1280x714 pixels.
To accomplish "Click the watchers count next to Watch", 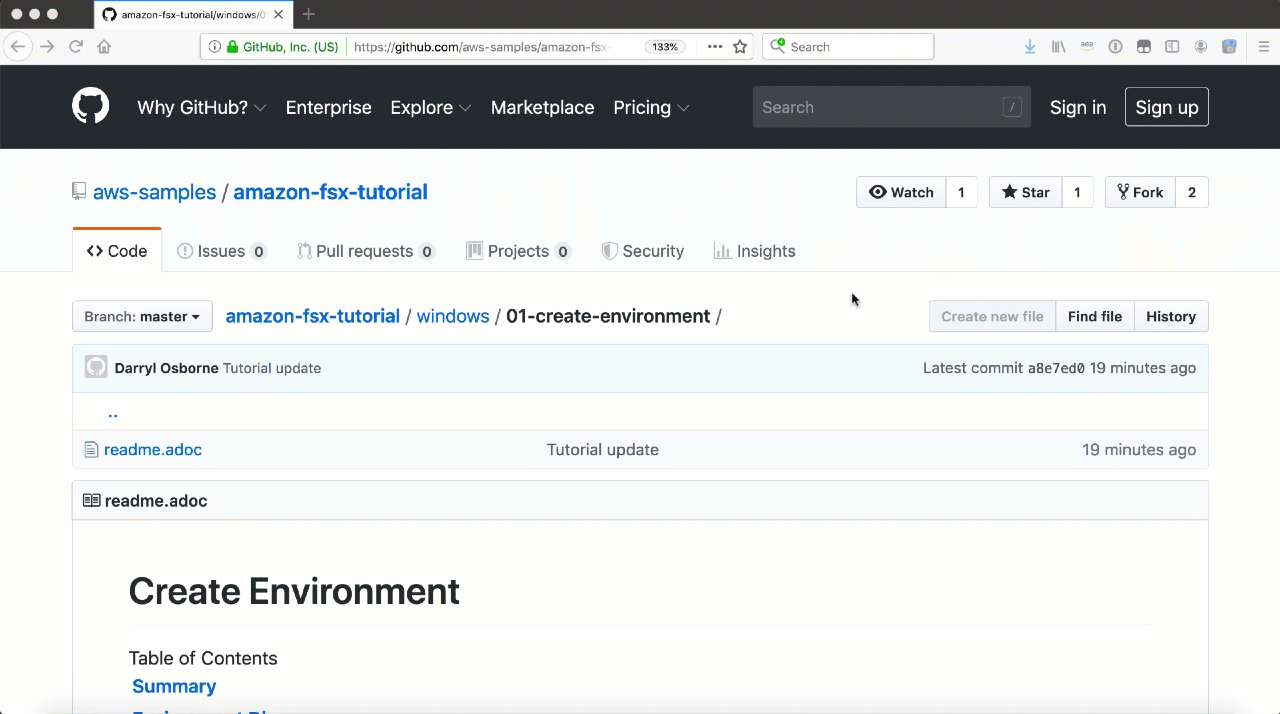I will pos(961,192).
